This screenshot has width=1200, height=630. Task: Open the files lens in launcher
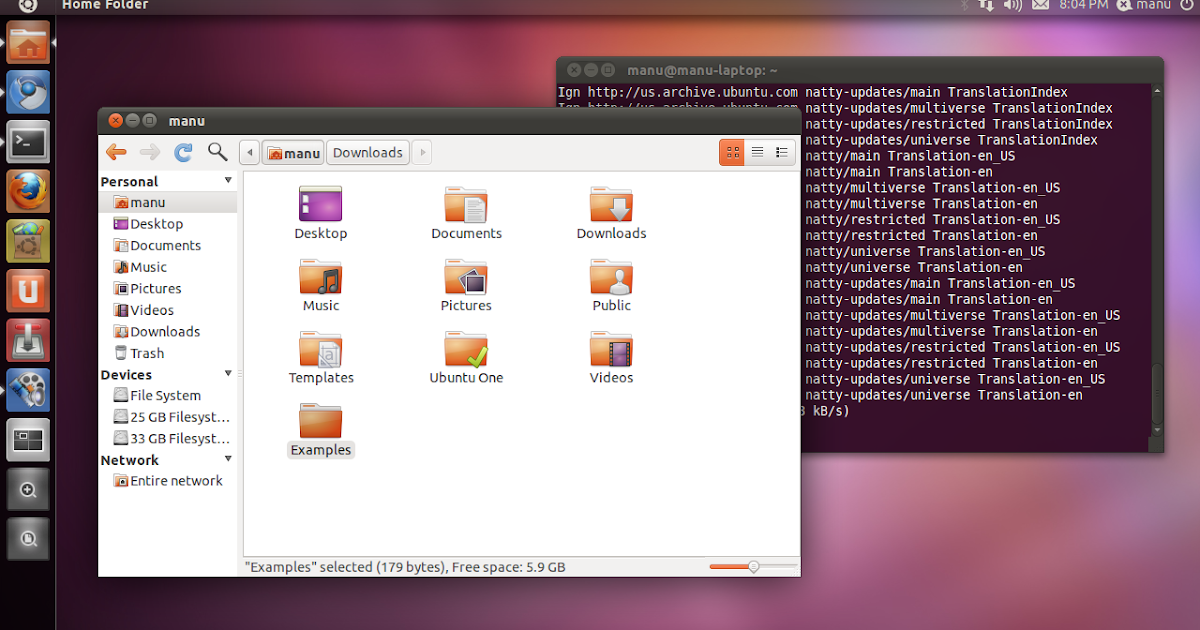pyautogui.click(x=28, y=539)
